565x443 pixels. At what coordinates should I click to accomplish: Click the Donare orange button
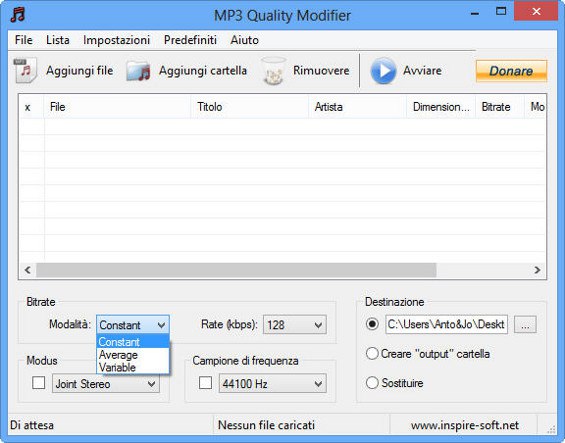tap(511, 71)
